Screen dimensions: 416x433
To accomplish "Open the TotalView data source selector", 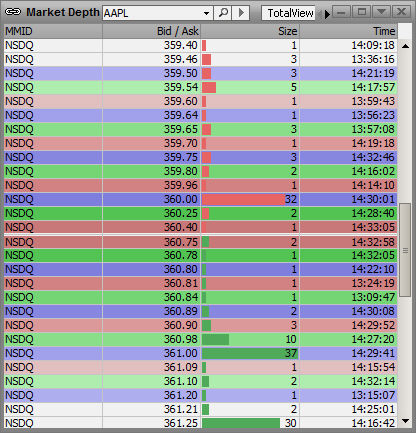I will point(288,13).
